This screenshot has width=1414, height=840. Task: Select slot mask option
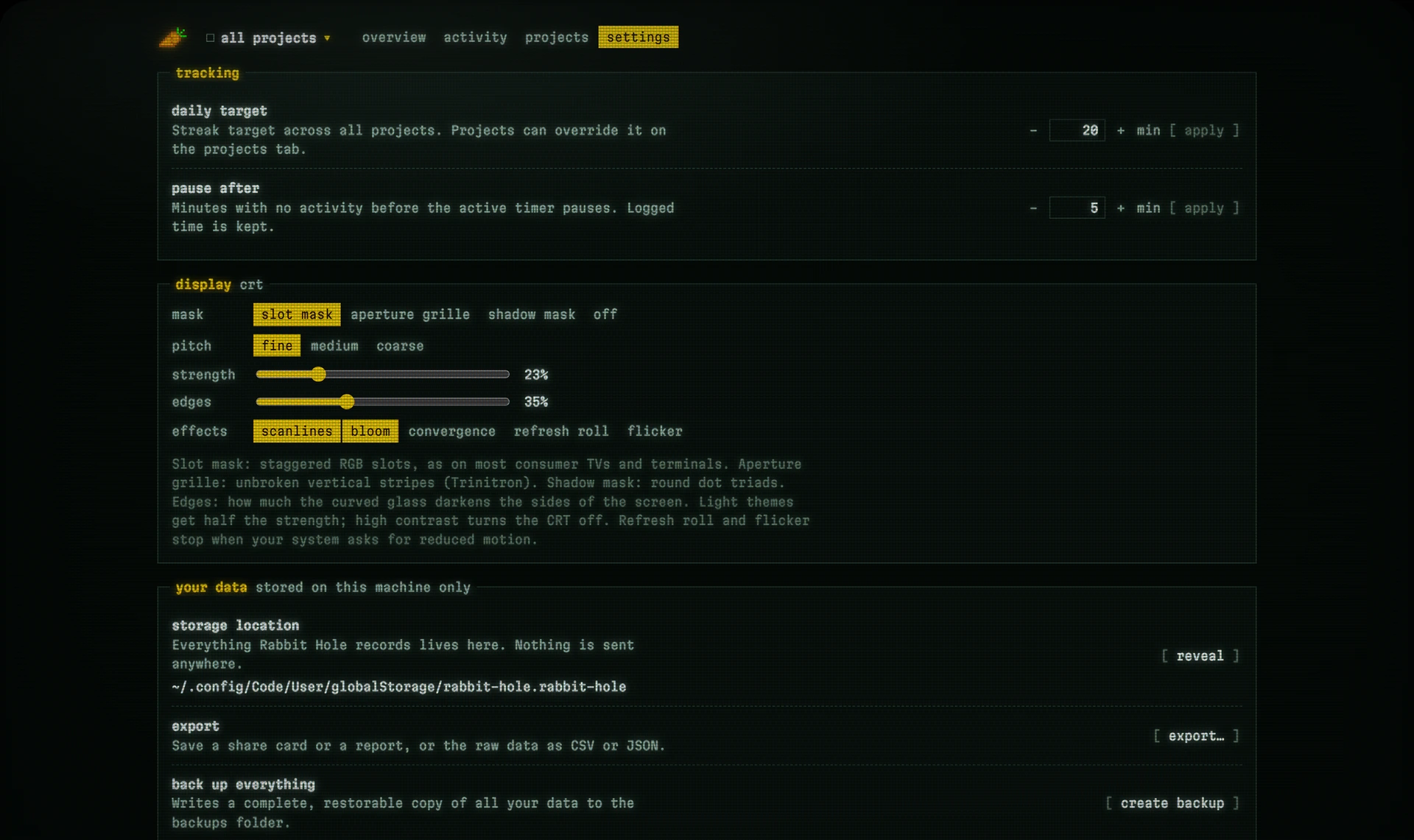297,314
